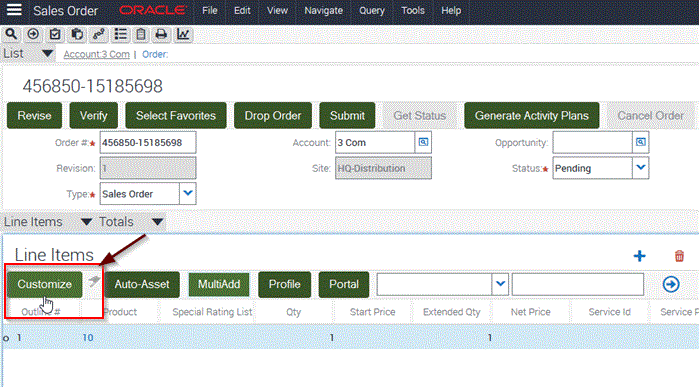Click the Portal button
This screenshot has width=699, height=387.
(344, 284)
